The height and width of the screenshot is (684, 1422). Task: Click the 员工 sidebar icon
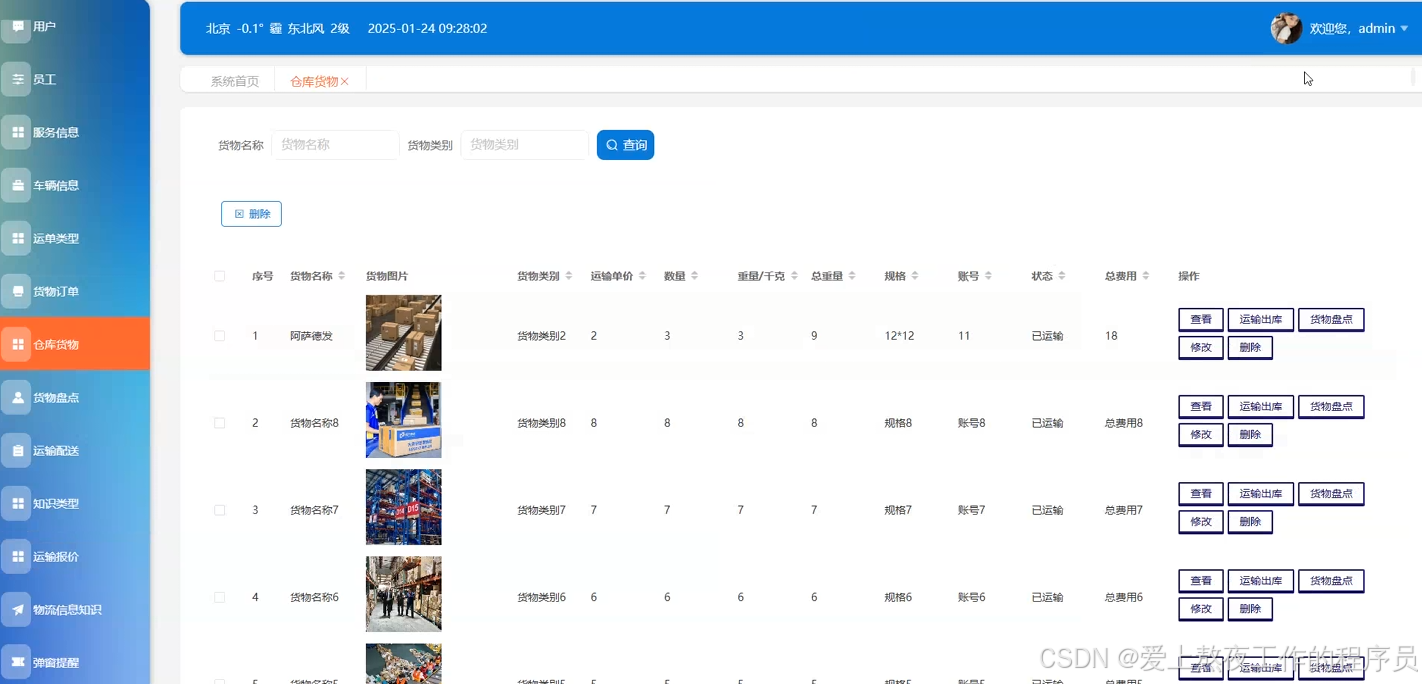coord(17,79)
